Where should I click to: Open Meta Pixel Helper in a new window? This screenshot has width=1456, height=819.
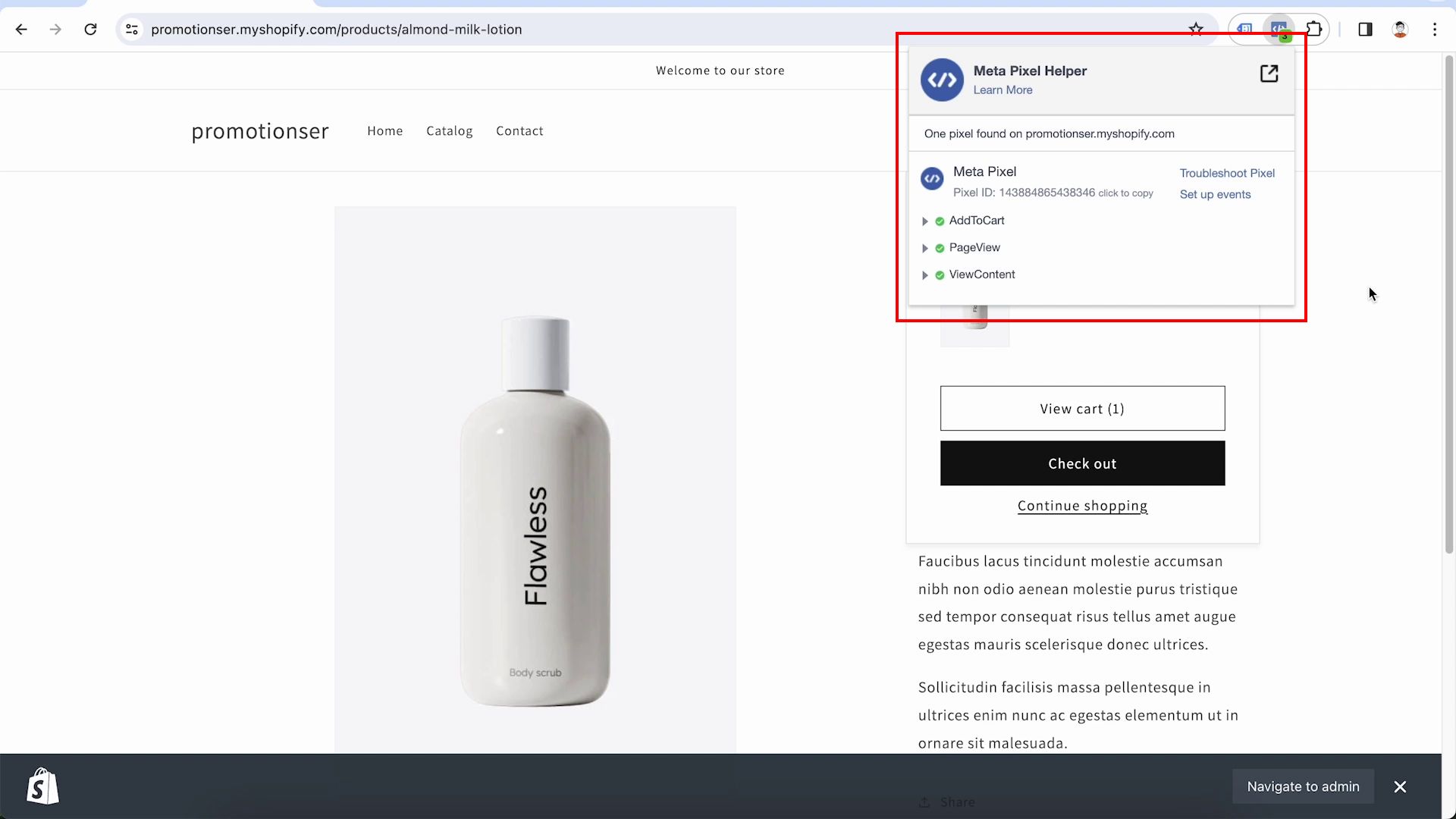(x=1269, y=74)
